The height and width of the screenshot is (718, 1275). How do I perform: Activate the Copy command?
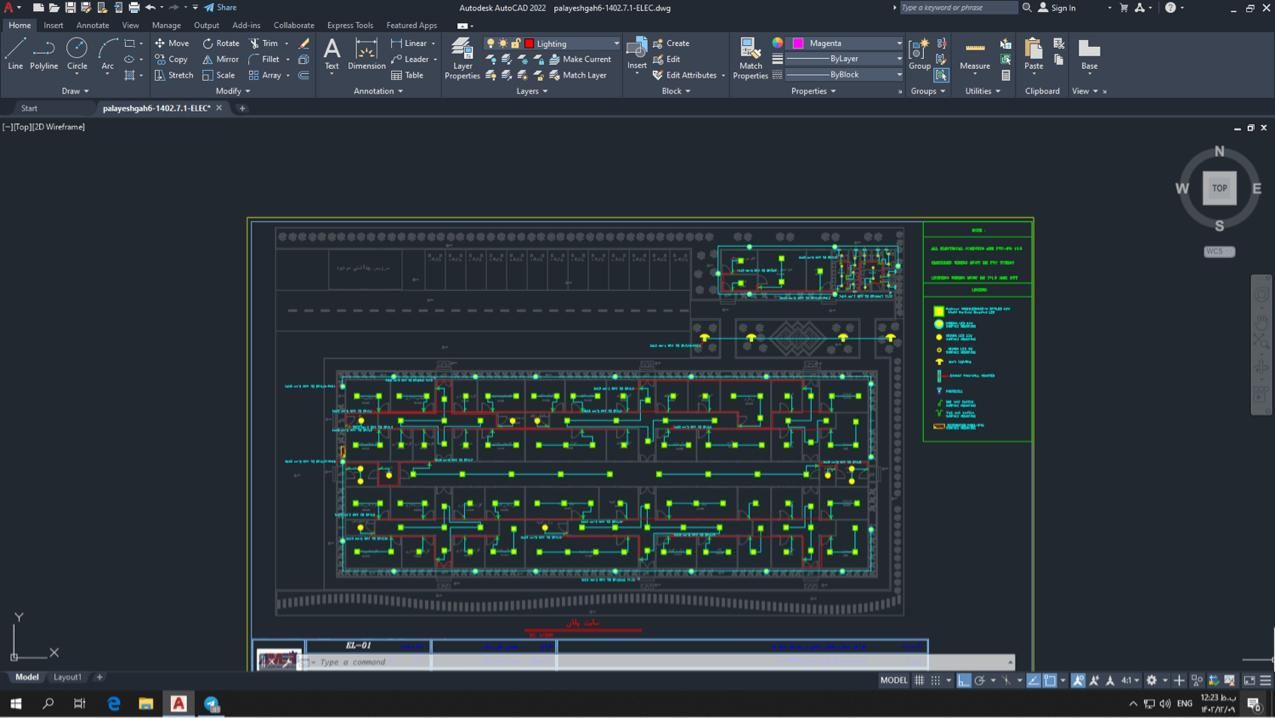[x=171, y=59]
